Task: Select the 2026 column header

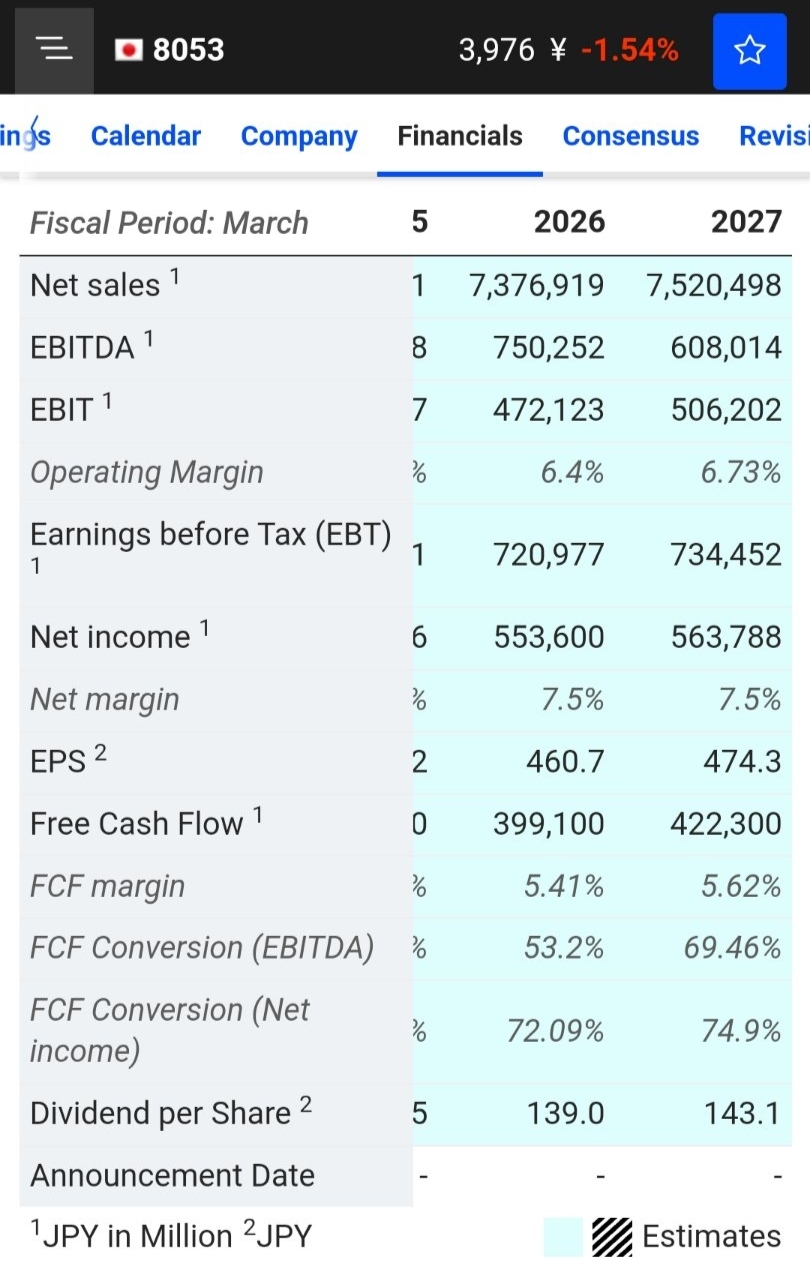Action: point(569,222)
